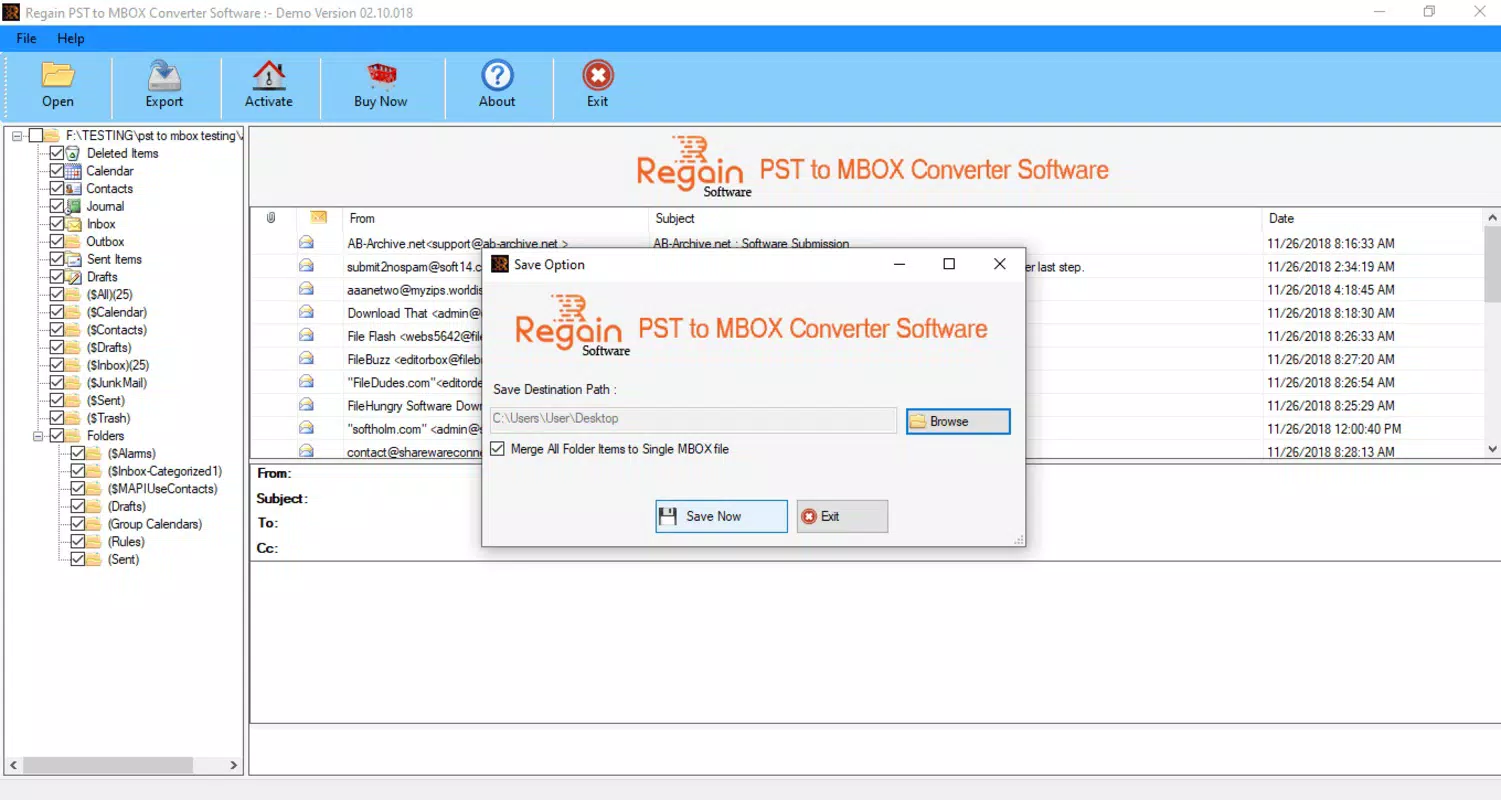Click the Activate house icon
The width and height of the screenshot is (1501, 800).
point(269,76)
